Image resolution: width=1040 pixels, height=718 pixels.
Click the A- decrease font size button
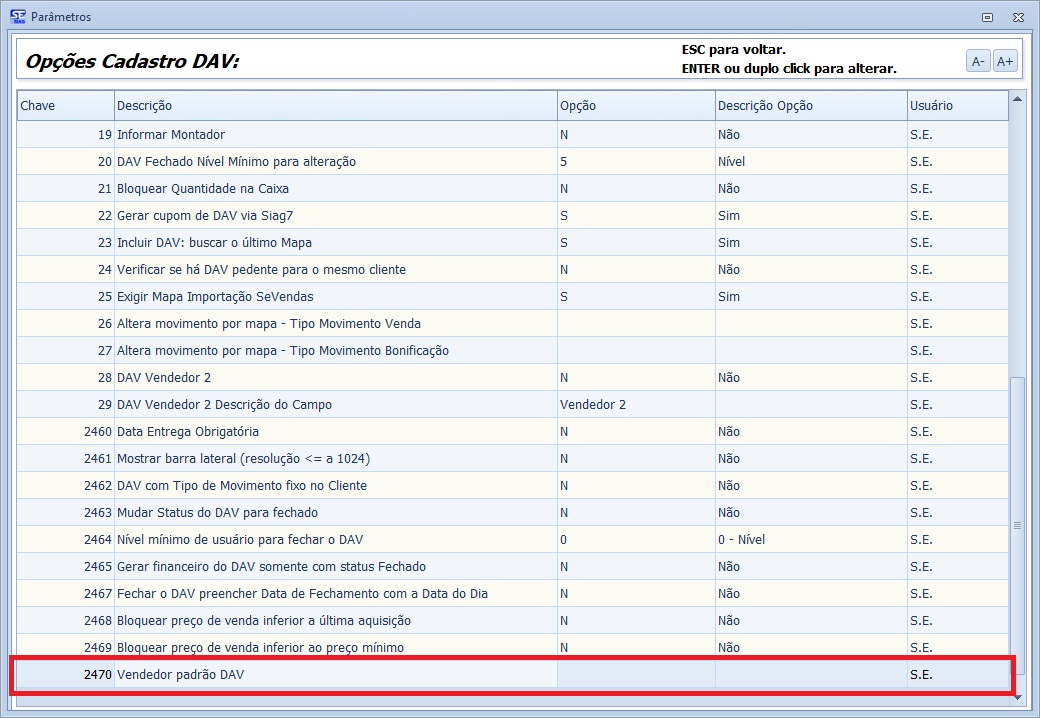click(x=977, y=61)
